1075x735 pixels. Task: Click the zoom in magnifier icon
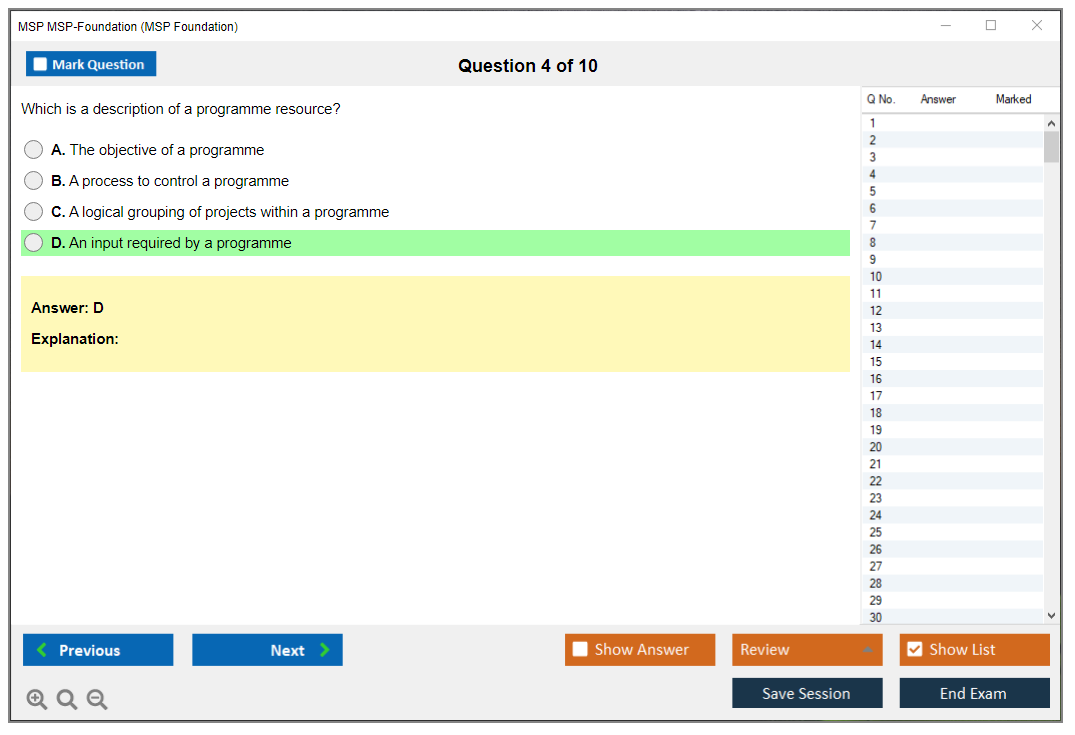(x=37, y=700)
